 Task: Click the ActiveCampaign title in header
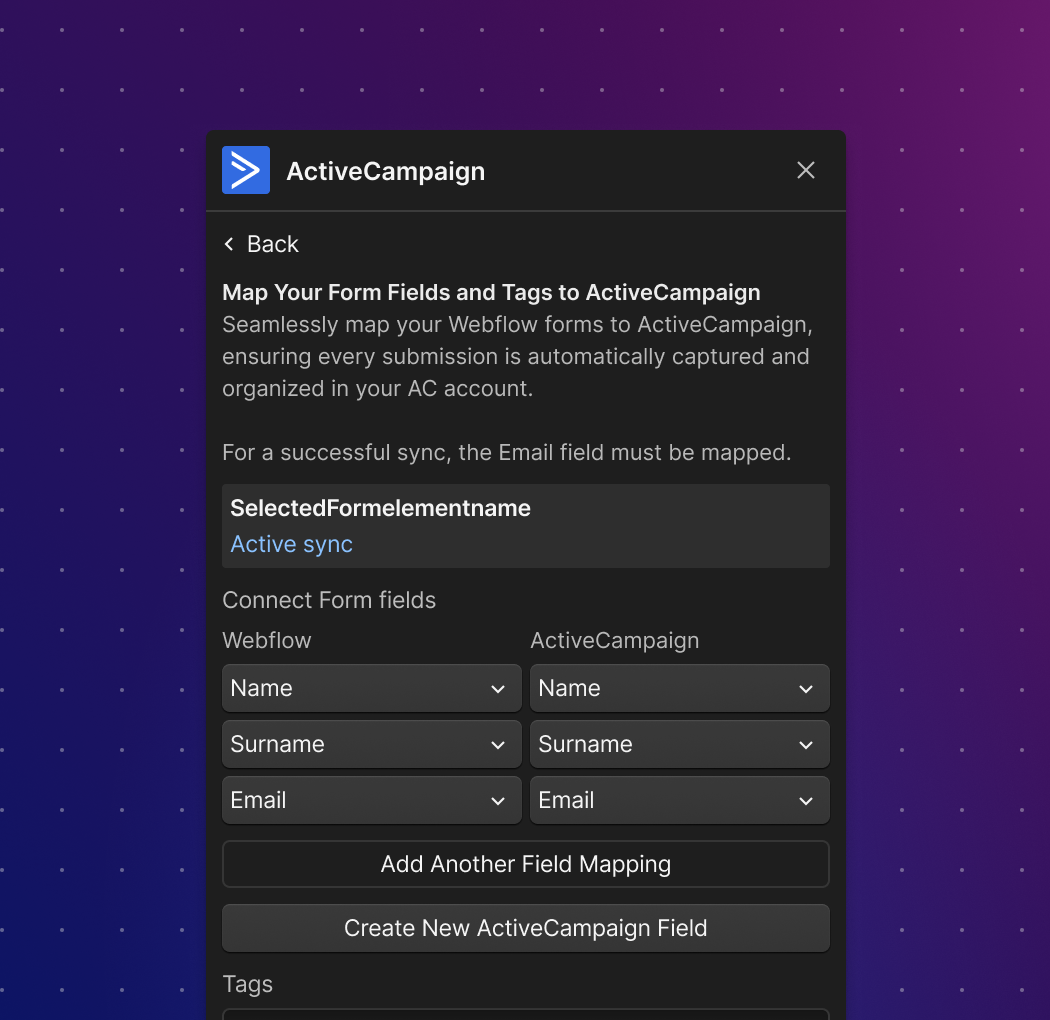click(x=386, y=171)
